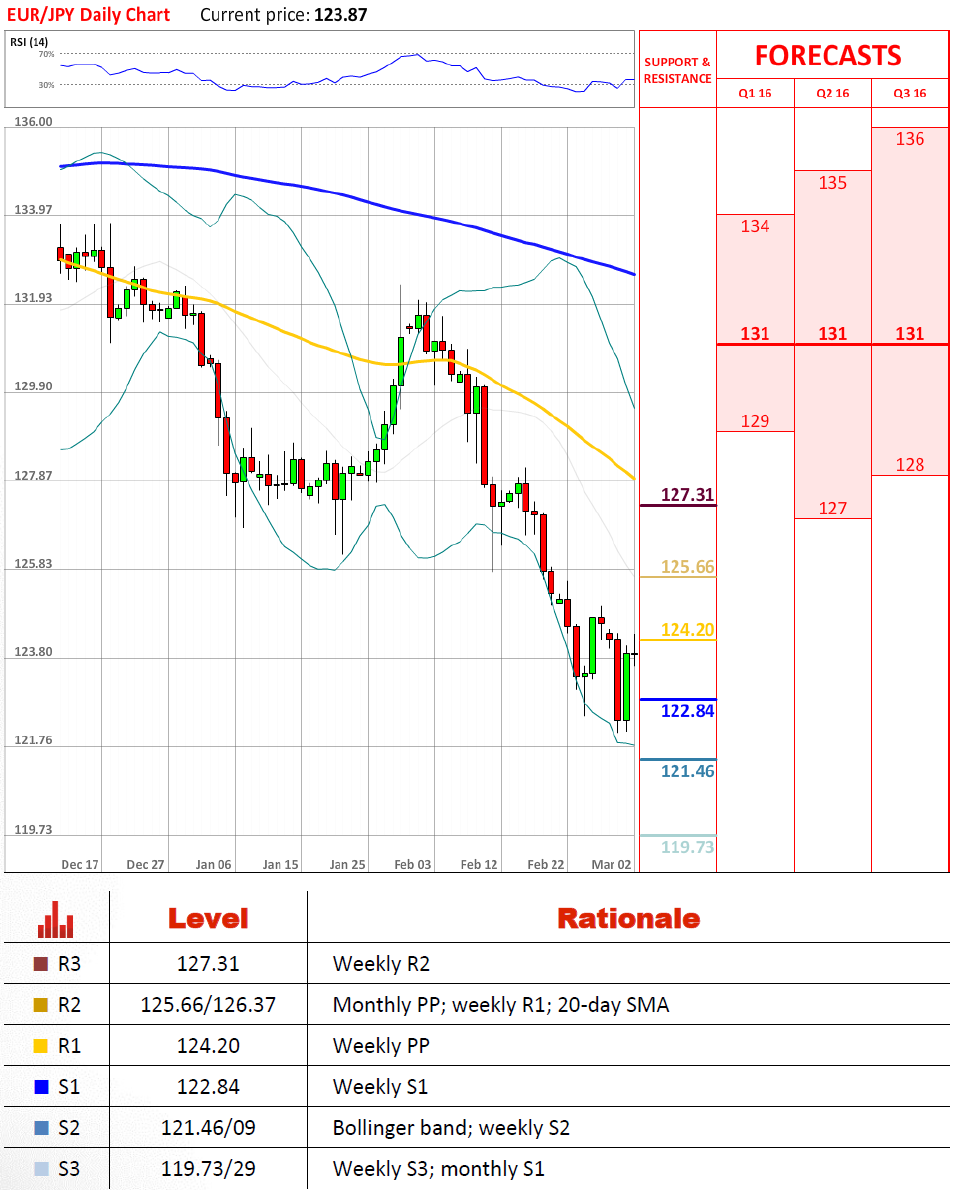The width and height of the screenshot is (959, 1190).
Task: Click the 122.84 support level marker
Action: [687, 711]
